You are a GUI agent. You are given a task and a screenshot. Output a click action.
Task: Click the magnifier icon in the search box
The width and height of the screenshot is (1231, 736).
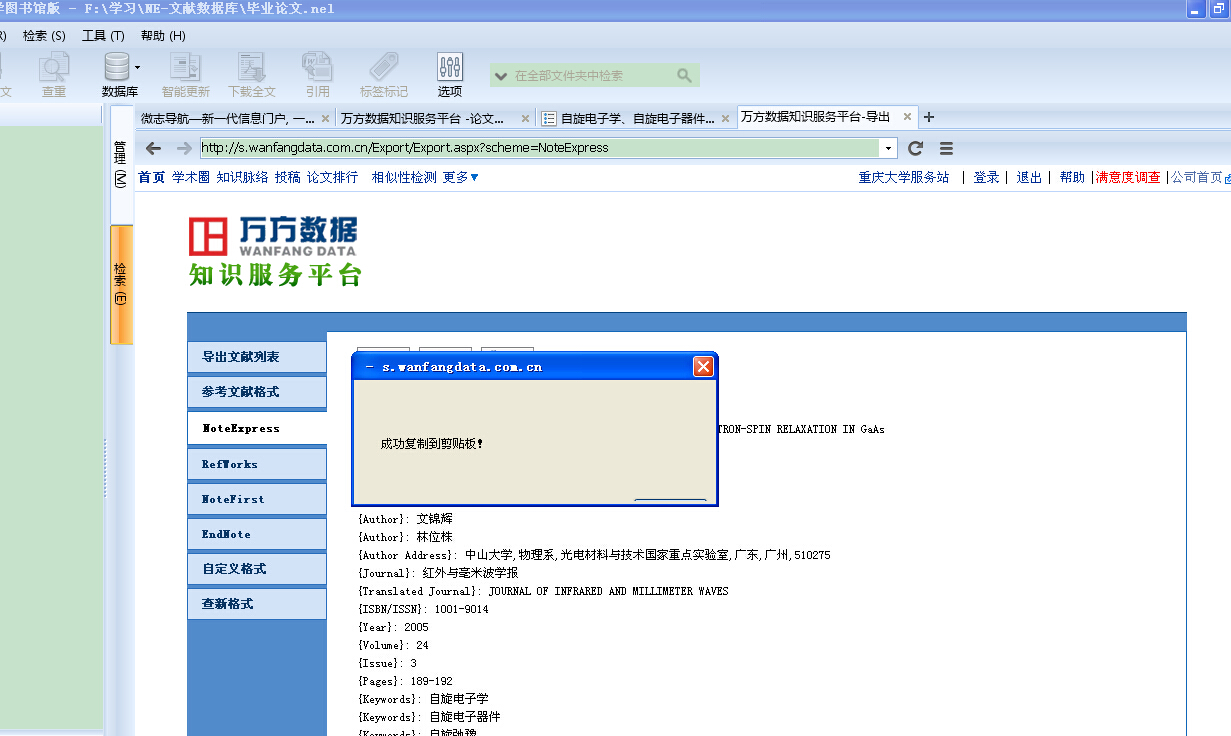[x=684, y=75]
